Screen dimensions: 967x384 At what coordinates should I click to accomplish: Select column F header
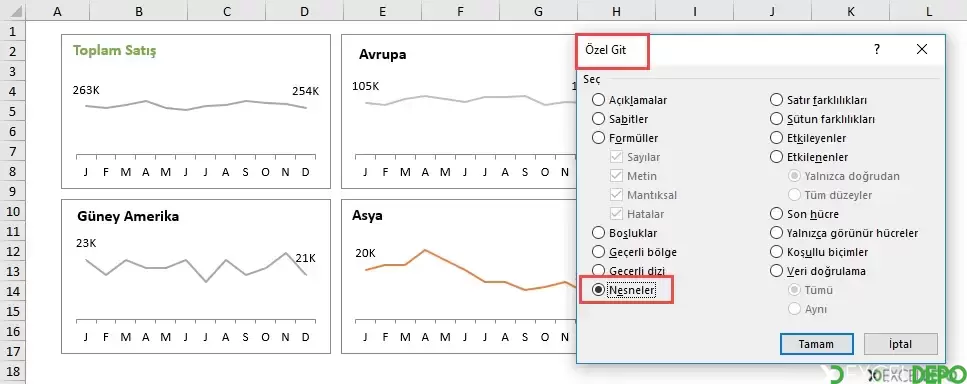click(x=461, y=11)
